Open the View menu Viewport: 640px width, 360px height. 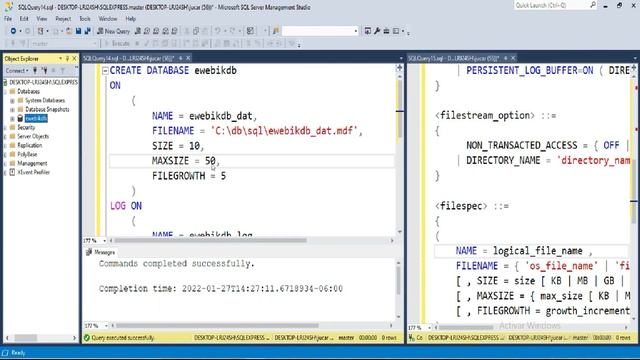[x=42, y=19]
